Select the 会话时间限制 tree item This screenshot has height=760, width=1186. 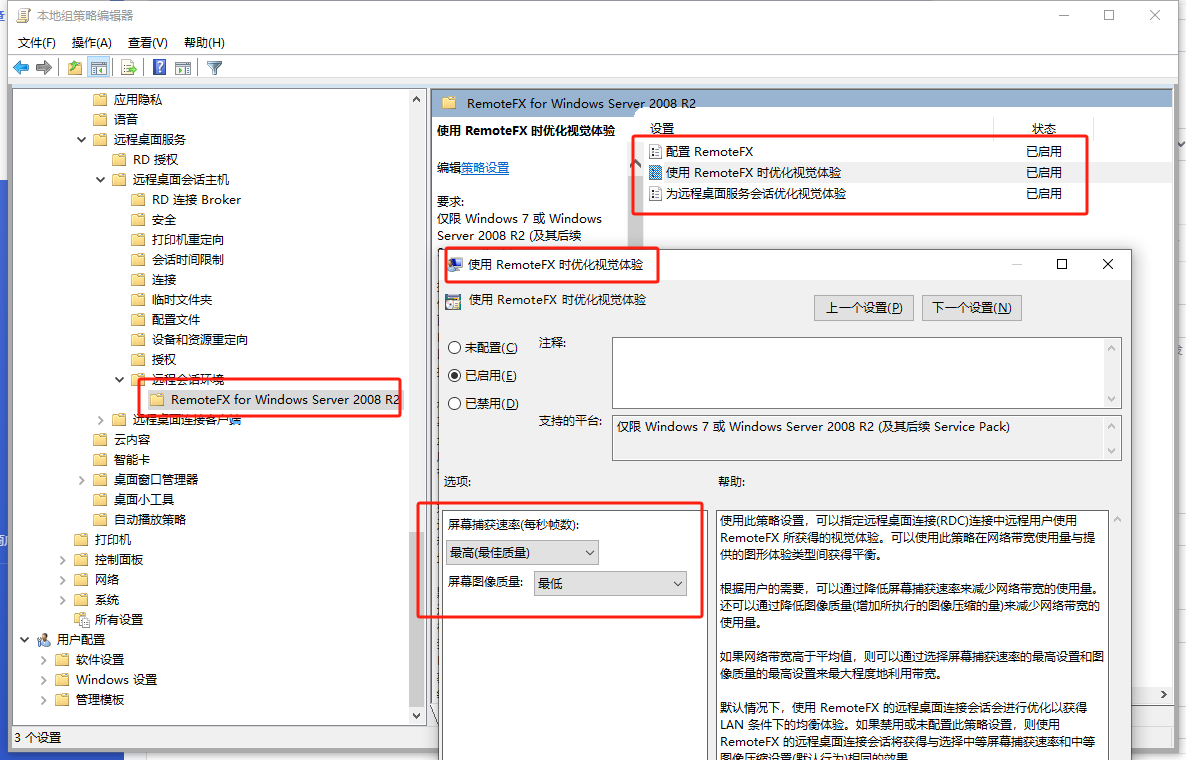click(x=188, y=259)
